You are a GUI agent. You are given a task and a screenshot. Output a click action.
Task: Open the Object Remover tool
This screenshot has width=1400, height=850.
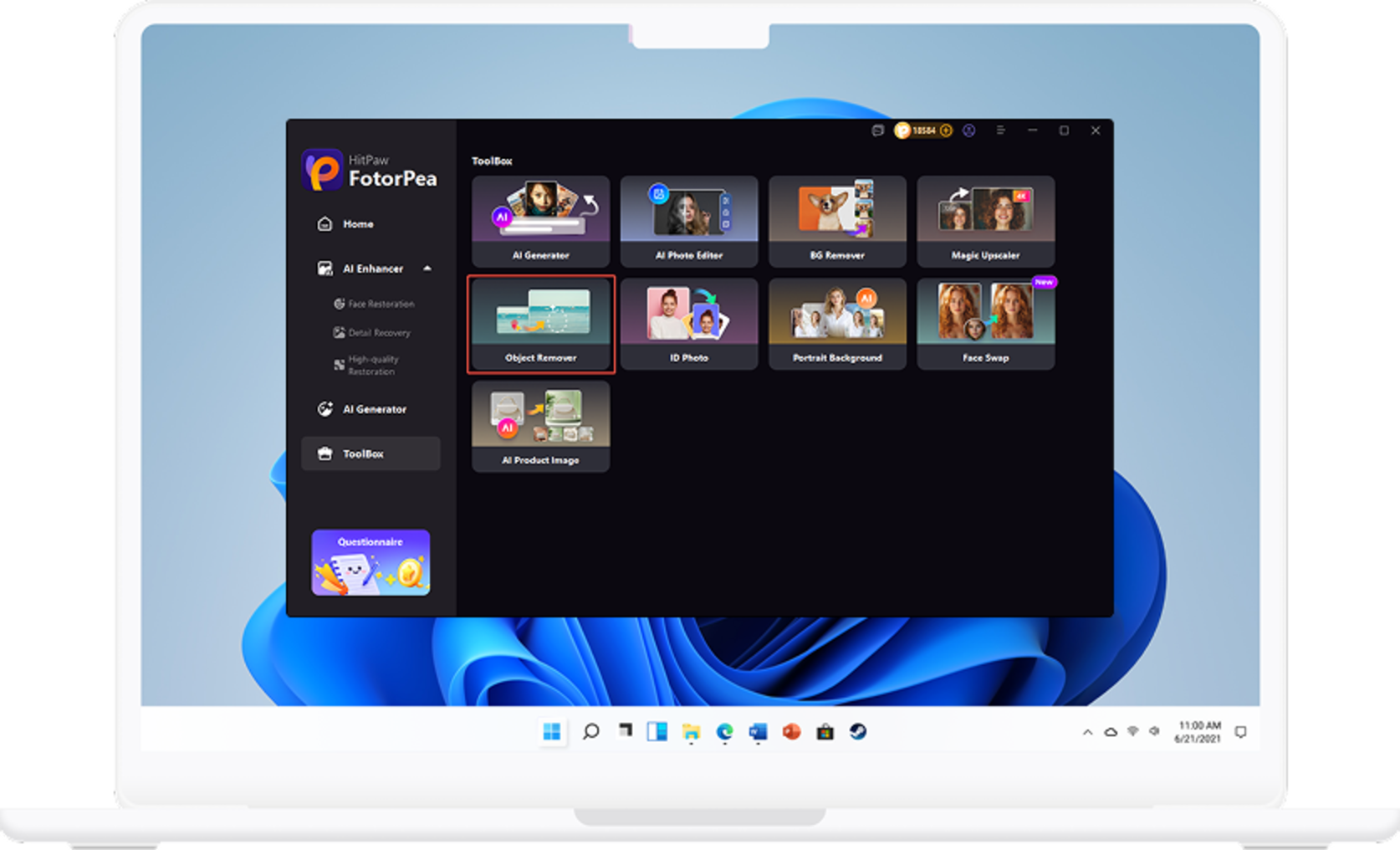click(541, 324)
